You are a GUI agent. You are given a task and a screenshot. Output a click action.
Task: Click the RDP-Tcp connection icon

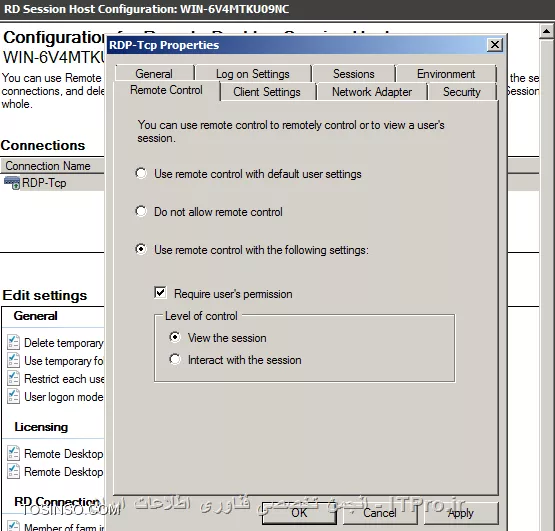pos(12,183)
